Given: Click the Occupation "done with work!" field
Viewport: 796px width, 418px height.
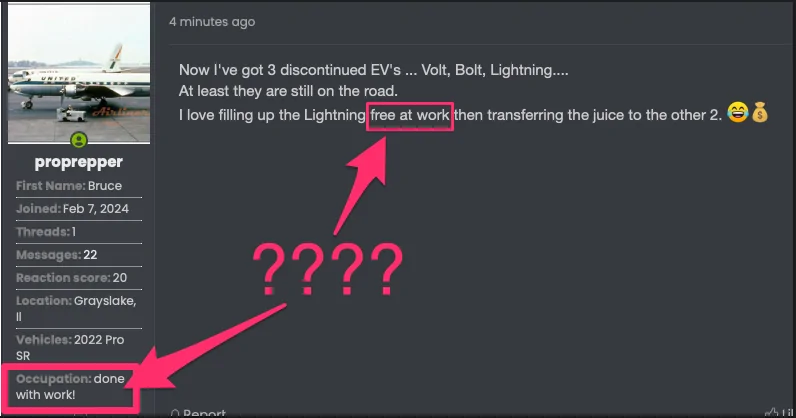Looking at the screenshot, I should click(x=70, y=387).
